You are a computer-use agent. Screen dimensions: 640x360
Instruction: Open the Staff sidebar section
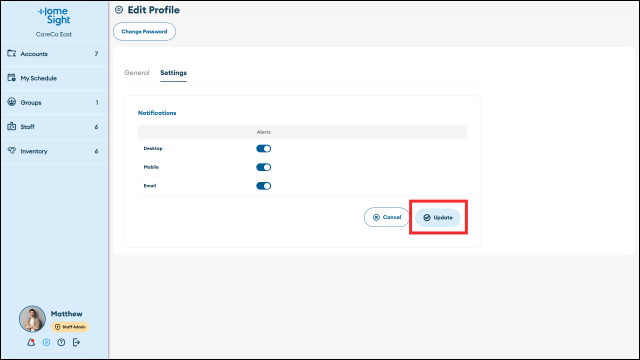tap(54, 127)
